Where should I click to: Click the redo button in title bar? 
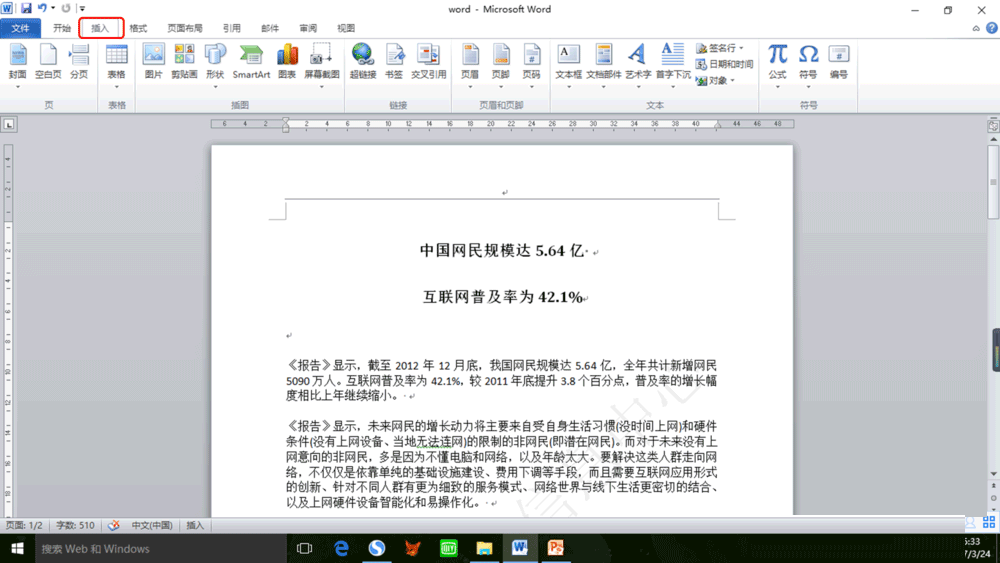click(66, 8)
